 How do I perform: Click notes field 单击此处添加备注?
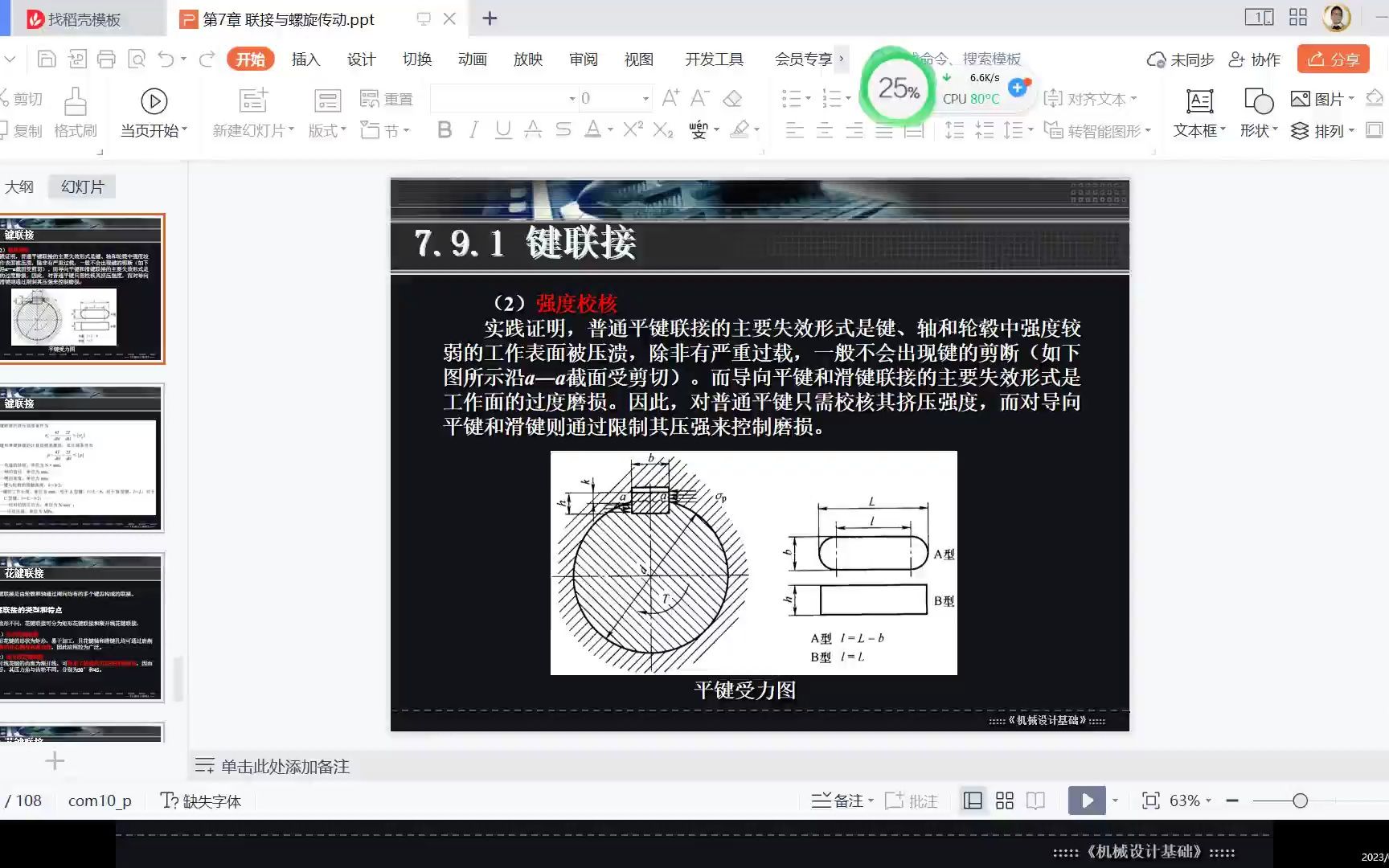285,767
